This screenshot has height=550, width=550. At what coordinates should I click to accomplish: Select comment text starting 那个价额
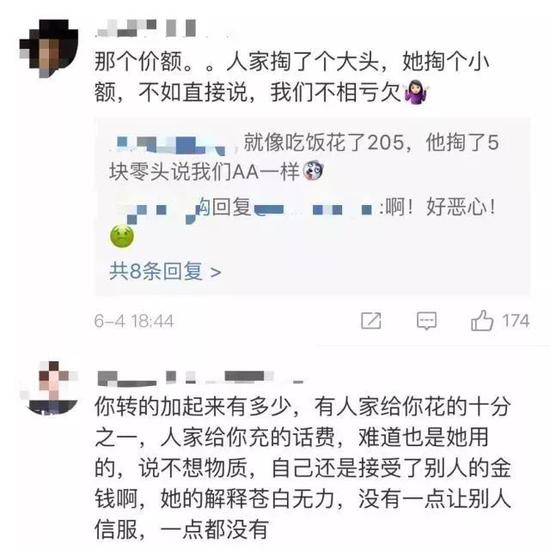[x=291, y=77]
